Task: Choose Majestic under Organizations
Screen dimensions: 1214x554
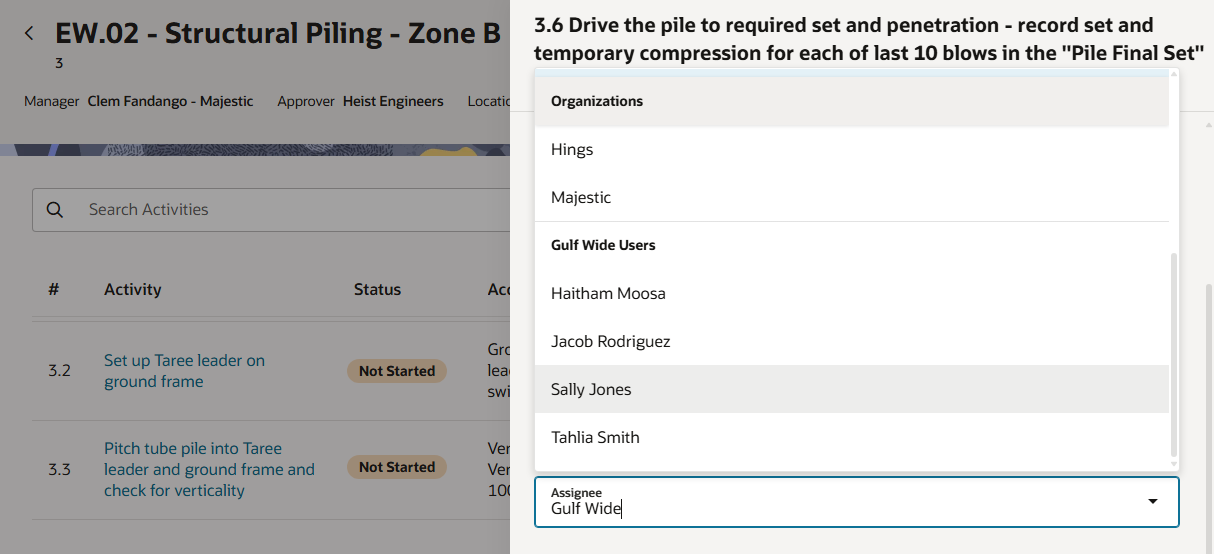Action: tap(581, 198)
